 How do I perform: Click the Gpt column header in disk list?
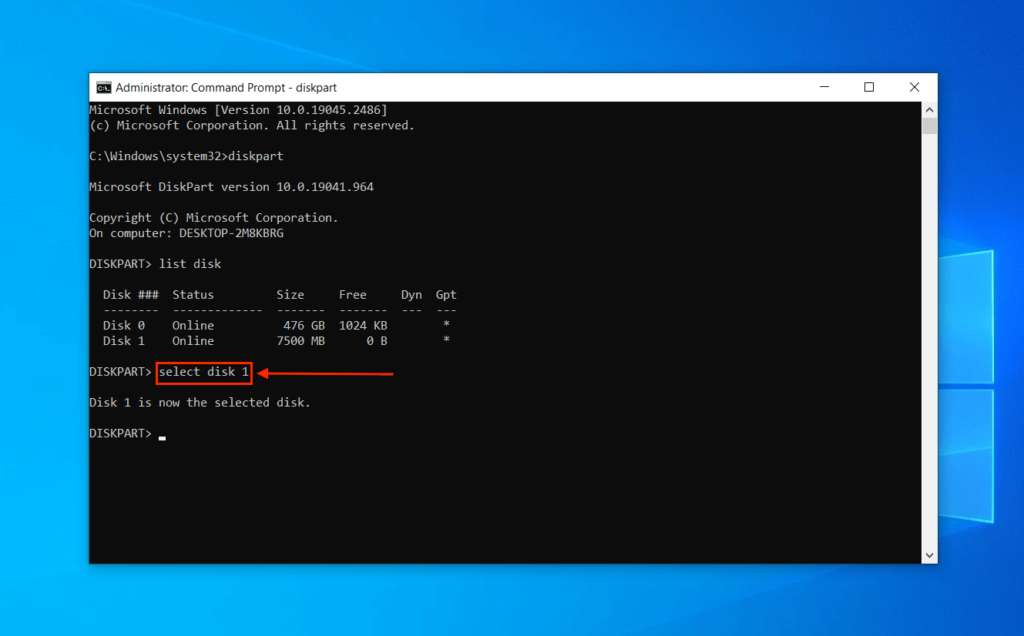(445, 294)
